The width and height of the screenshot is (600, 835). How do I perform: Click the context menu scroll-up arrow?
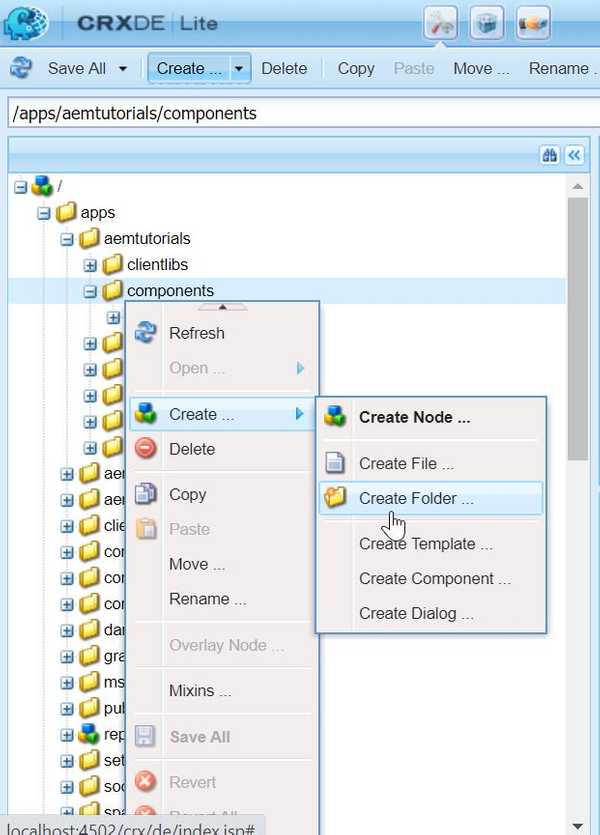click(x=223, y=307)
